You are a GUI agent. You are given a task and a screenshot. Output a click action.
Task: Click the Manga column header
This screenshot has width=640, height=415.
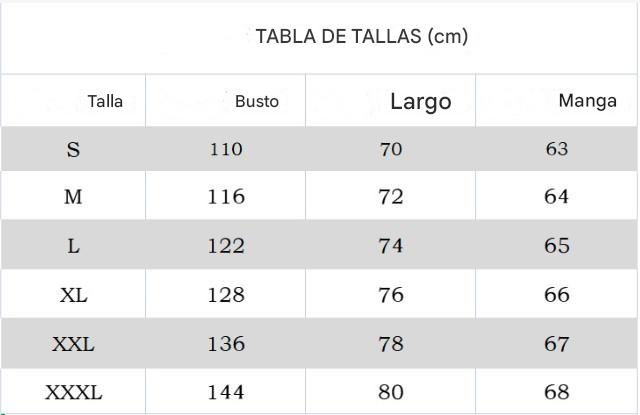587,101
